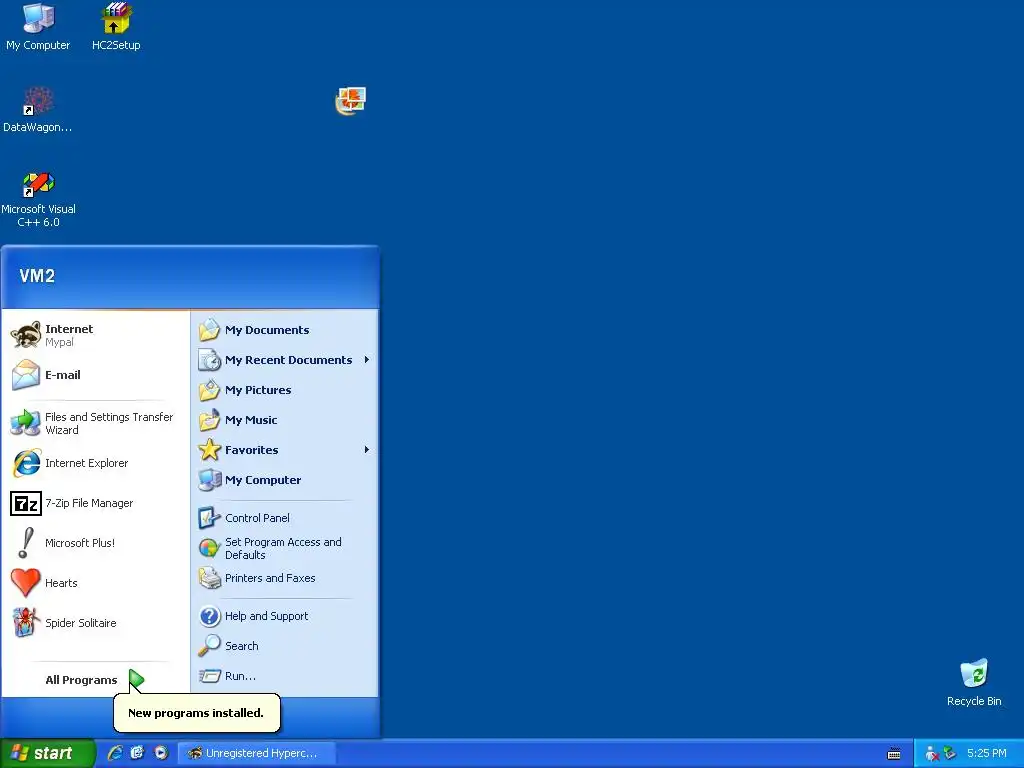Select HC2Setup desktop icon

click(x=116, y=27)
